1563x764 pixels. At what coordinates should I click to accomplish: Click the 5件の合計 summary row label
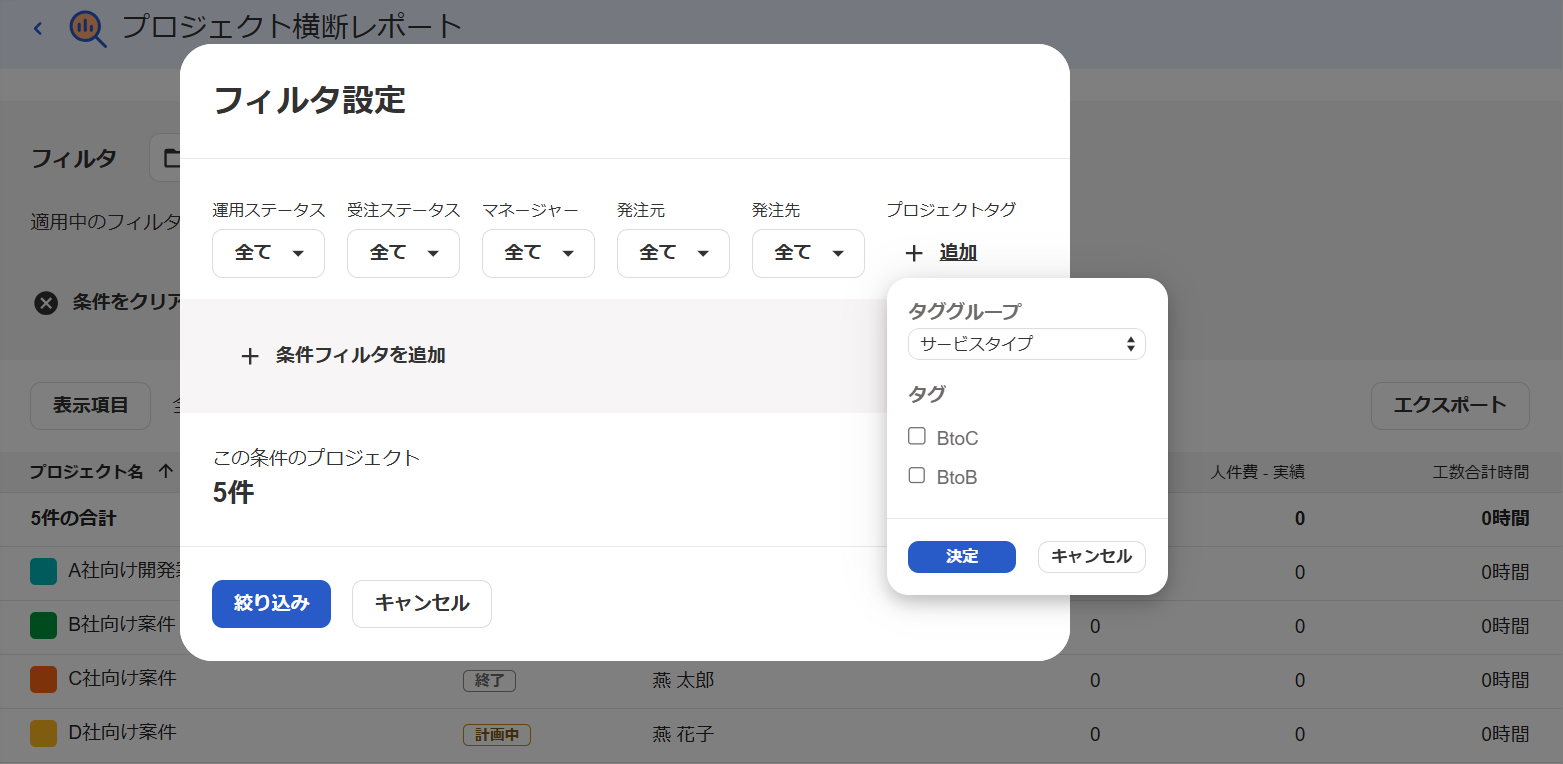(x=74, y=518)
